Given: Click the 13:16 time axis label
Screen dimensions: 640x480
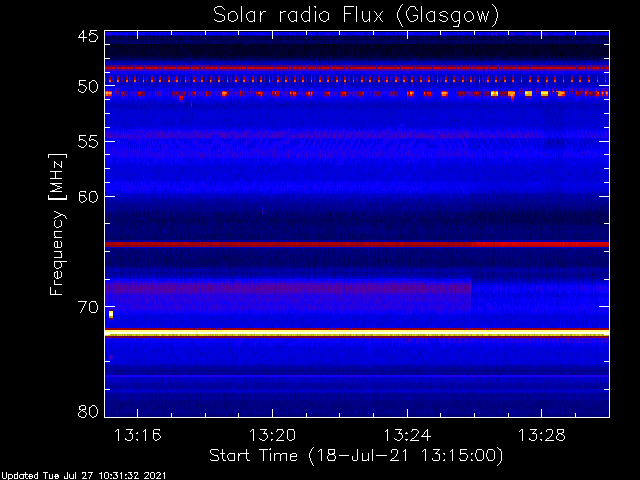Looking at the screenshot, I should click(138, 435).
